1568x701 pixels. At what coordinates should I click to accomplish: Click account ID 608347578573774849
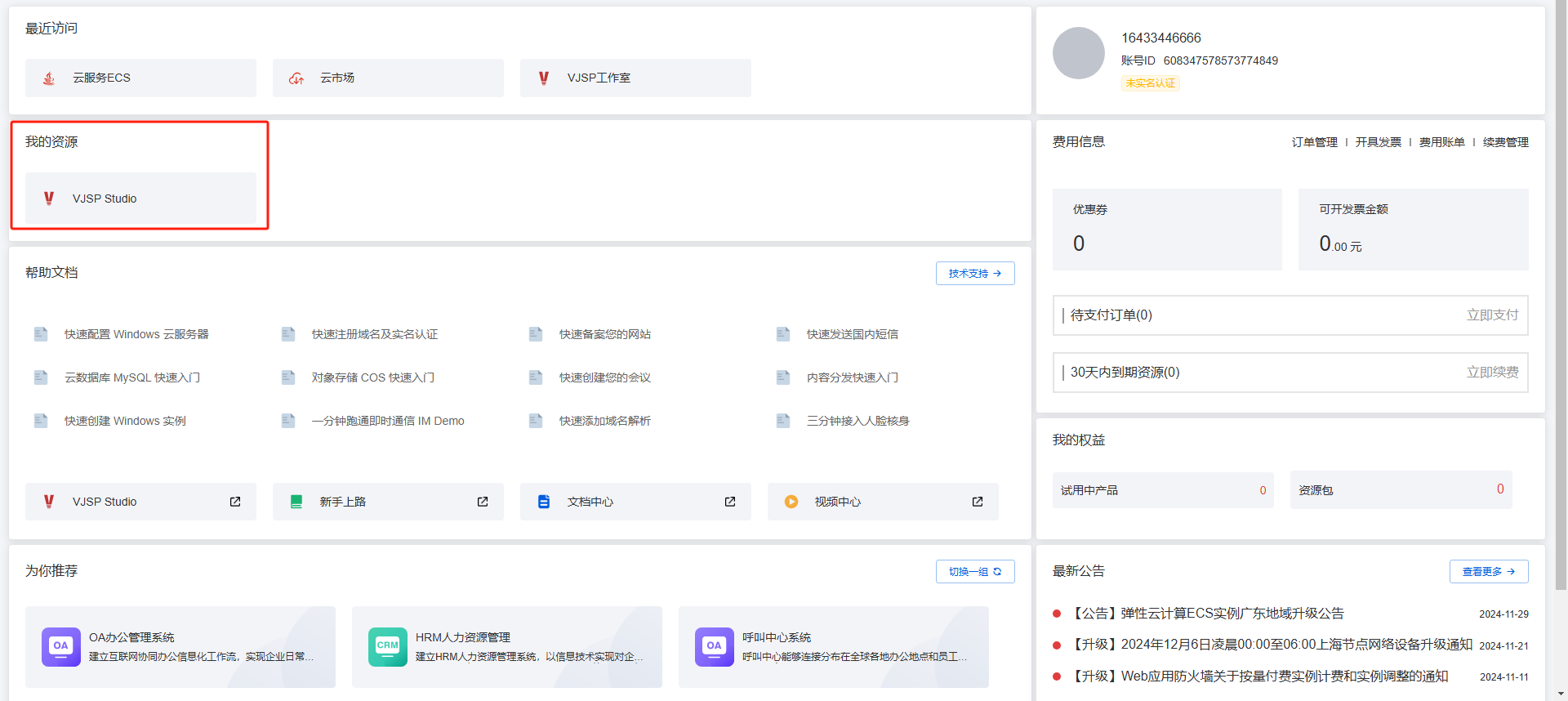[x=1220, y=60]
